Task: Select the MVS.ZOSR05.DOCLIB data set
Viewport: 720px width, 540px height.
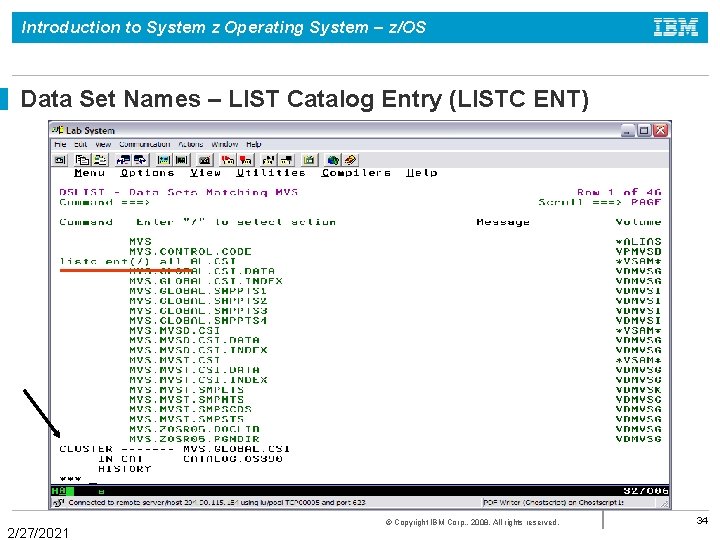Action: [194, 429]
